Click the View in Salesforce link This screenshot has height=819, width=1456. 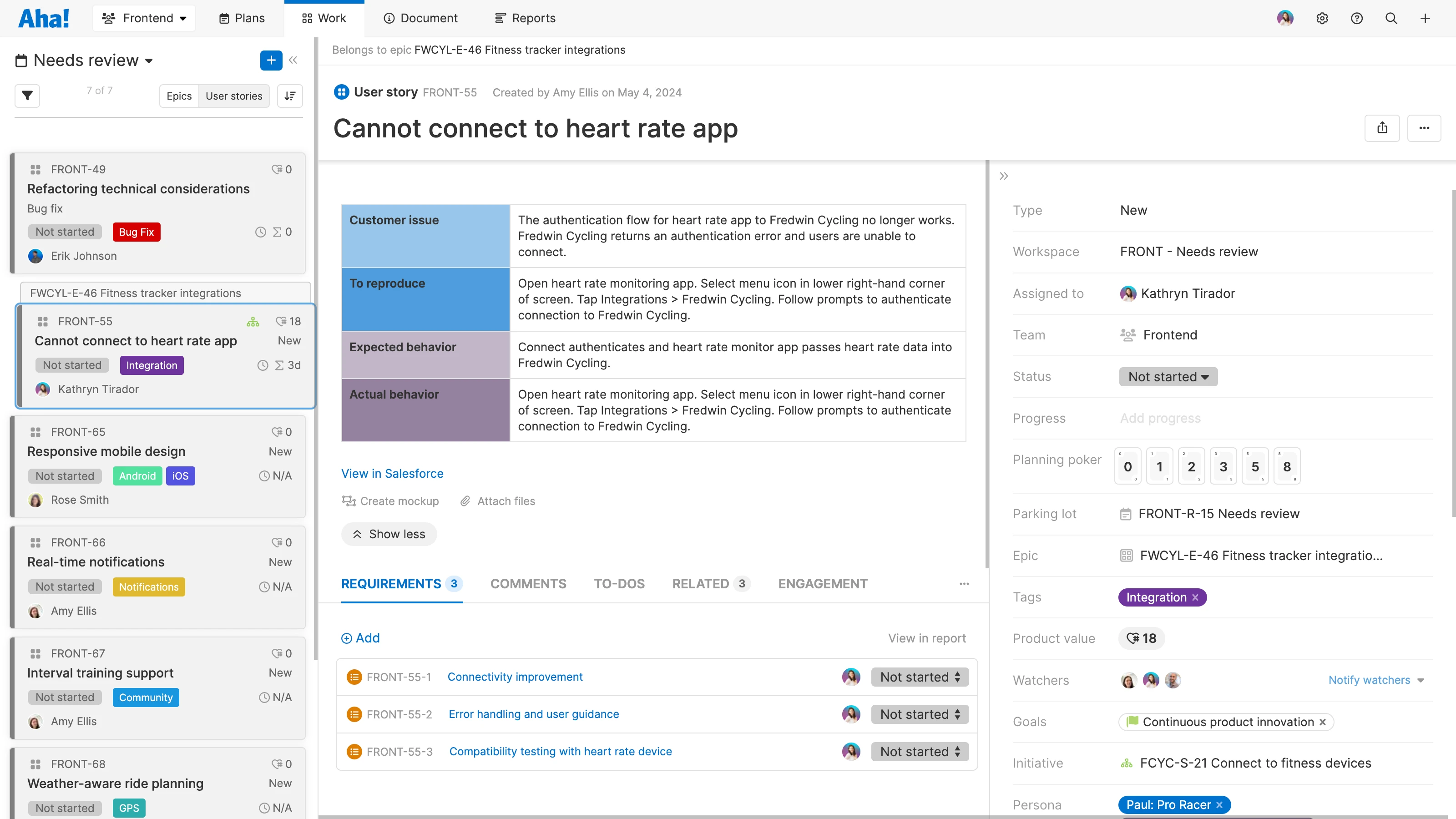[x=392, y=473]
